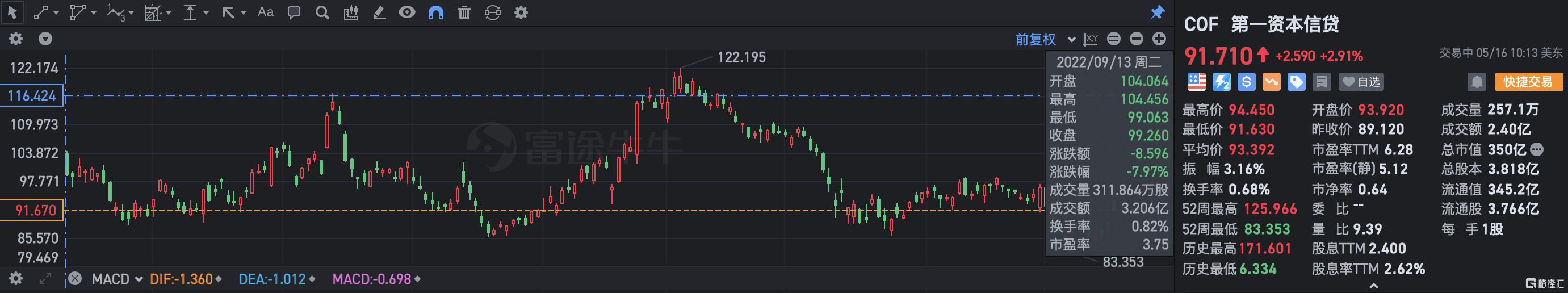Click the 83.353 low price label on chart
The image size is (1568, 293).
coord(1123,262)
